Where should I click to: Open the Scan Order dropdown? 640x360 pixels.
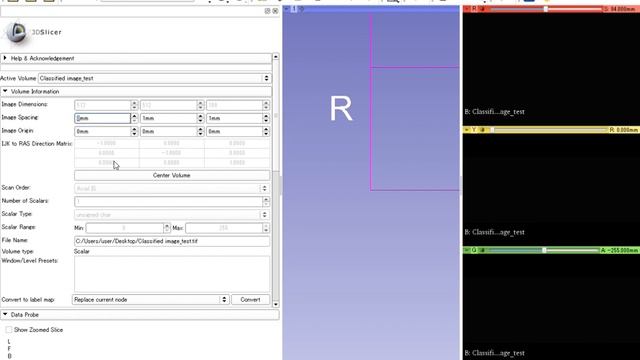click(x=172, y=189)
